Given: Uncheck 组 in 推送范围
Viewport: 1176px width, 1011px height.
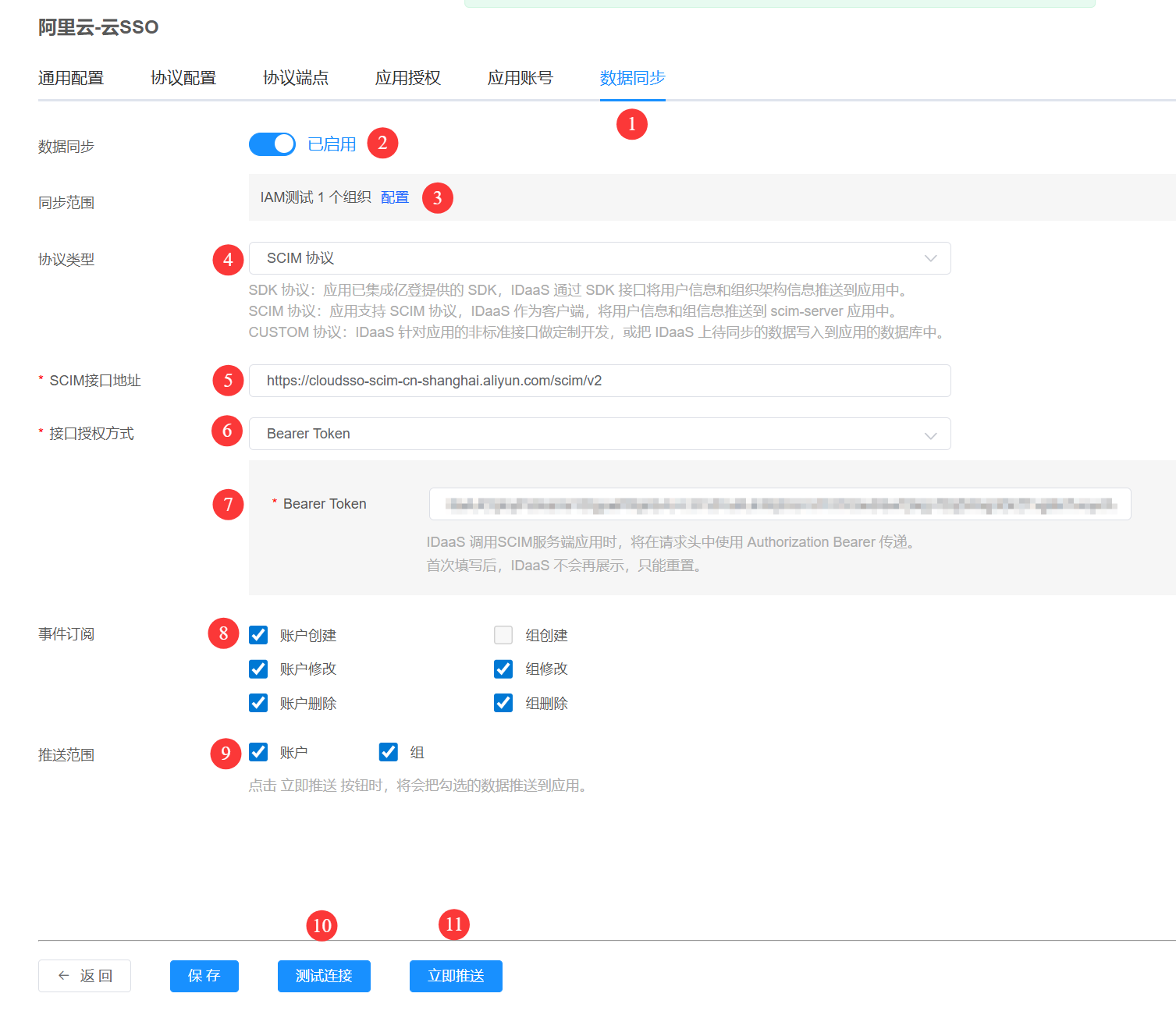Looking at the screenshot, I should (388, 752).
